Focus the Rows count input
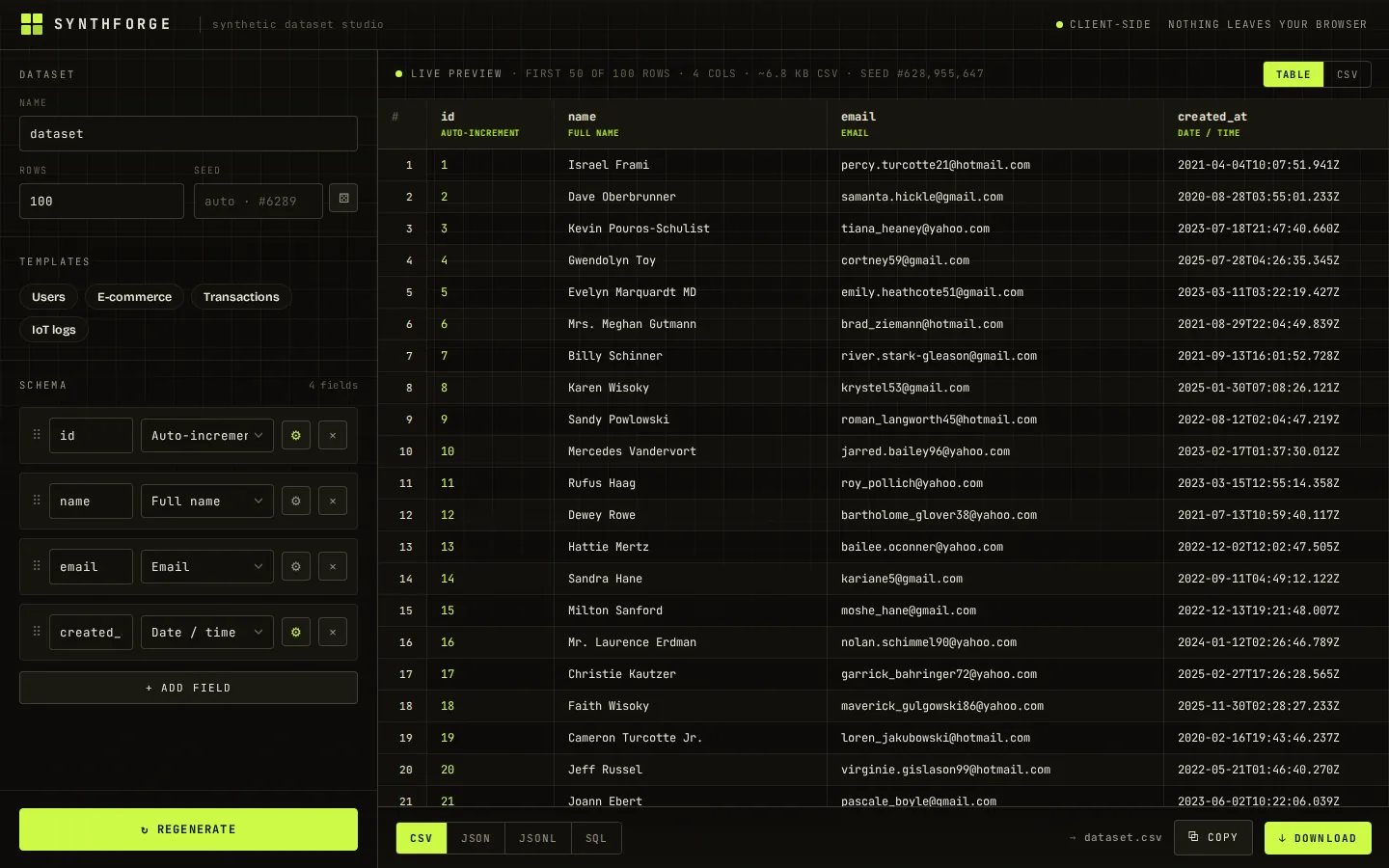The width and height of the screenshot is (1389, 868). click(x=101, y=202)
